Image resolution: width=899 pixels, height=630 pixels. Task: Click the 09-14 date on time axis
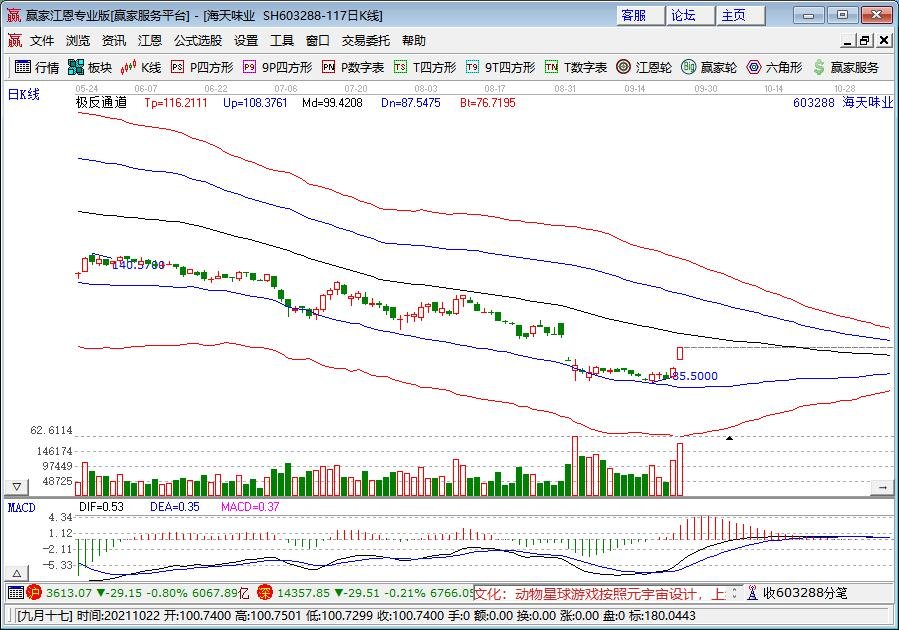click(635, 89)
